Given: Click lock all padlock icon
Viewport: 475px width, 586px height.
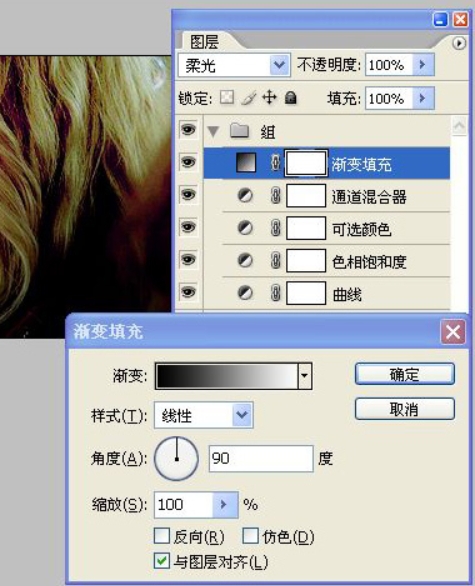Looking at the screenshot, I should coord(290,98).
